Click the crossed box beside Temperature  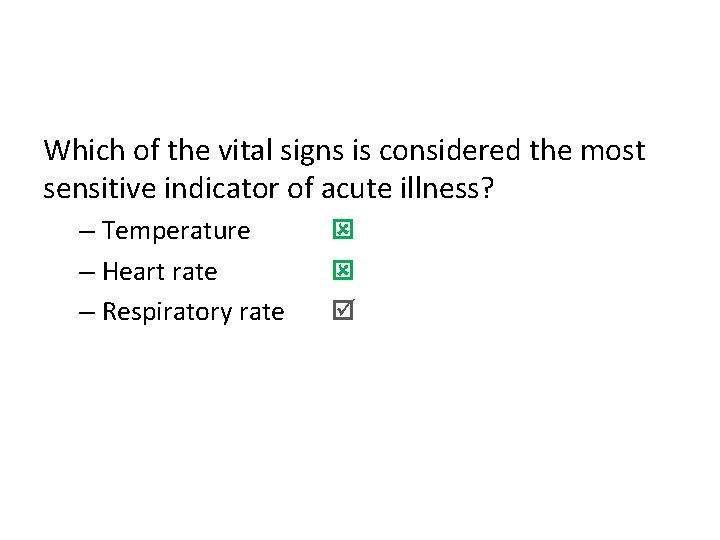tap(342, 231)
